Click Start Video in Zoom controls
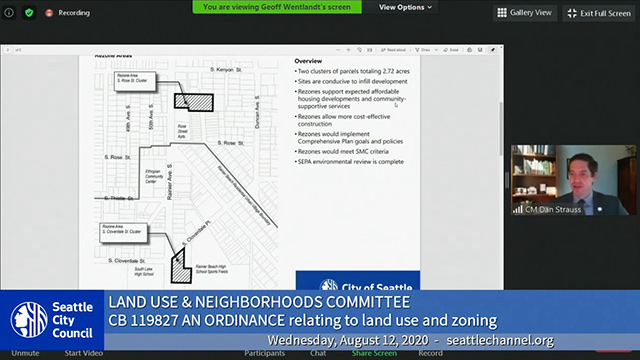This screenshot has height=360, width=640. click(84, 353)
